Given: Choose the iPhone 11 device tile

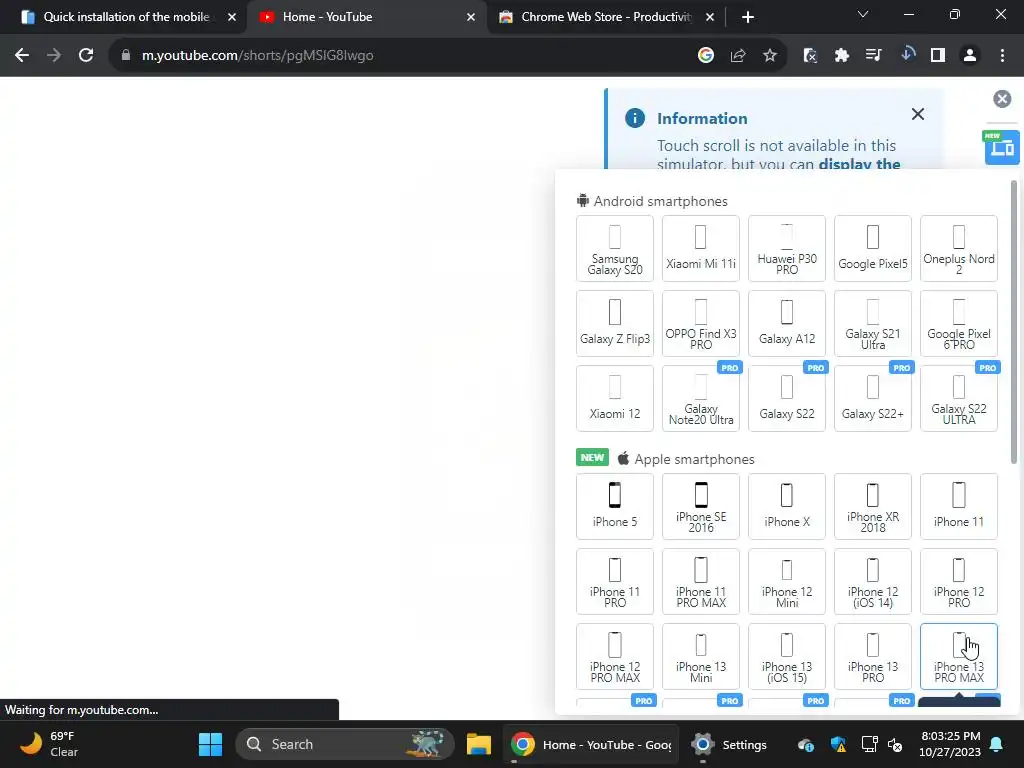Looking at the screenshot, I should click(959, 506).
